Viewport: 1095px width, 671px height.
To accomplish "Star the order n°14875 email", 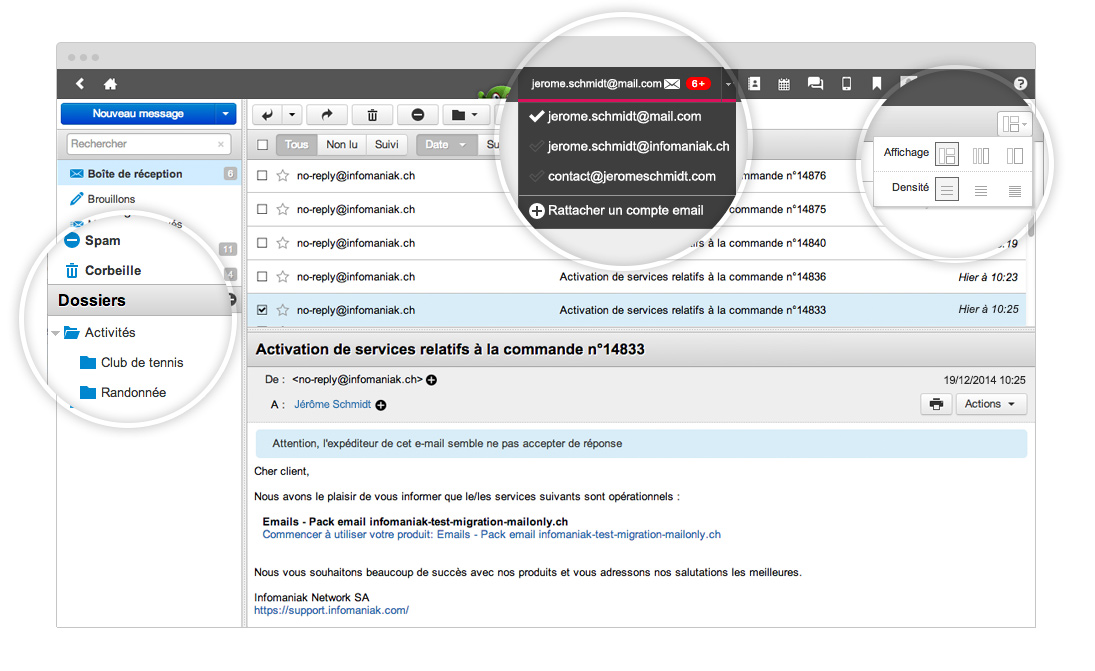I will (x=283, y=209).
